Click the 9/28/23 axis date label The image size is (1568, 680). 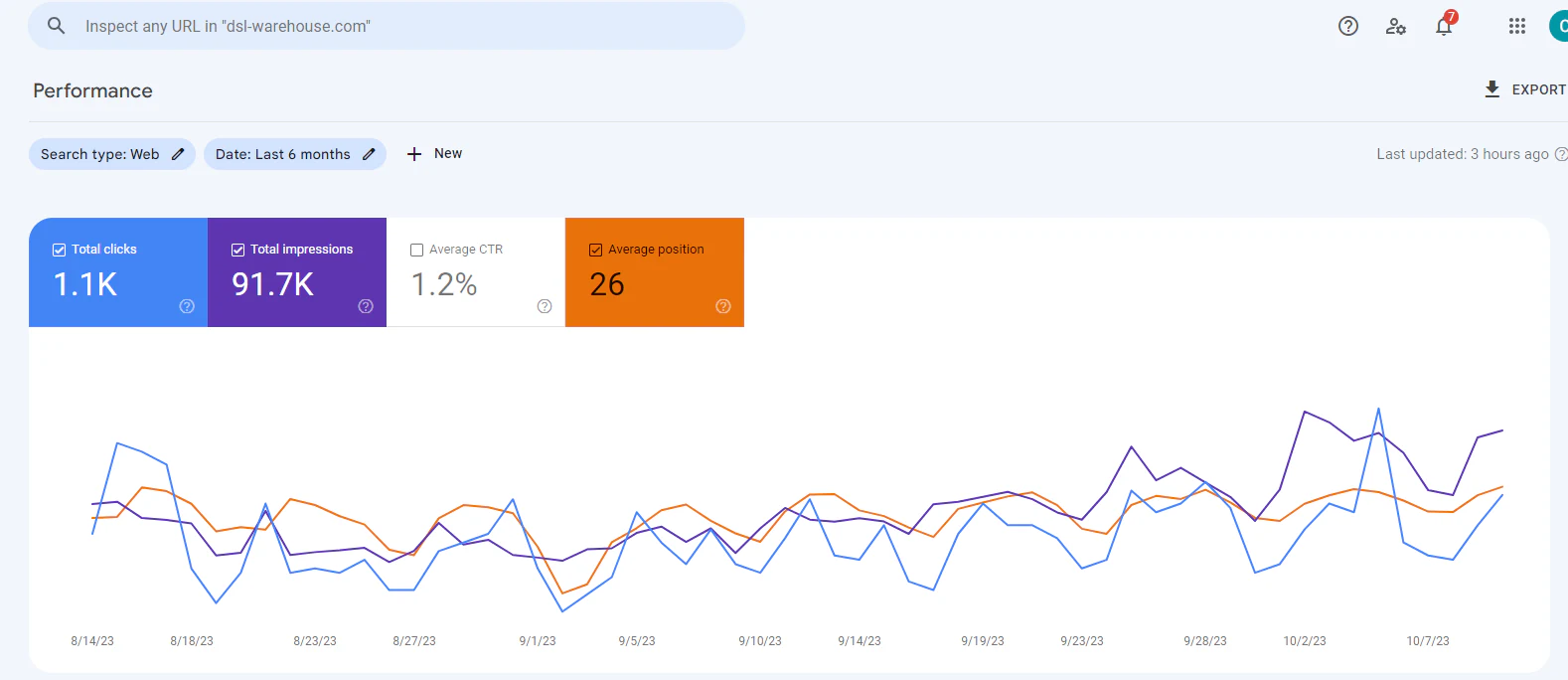(1205, 641)
